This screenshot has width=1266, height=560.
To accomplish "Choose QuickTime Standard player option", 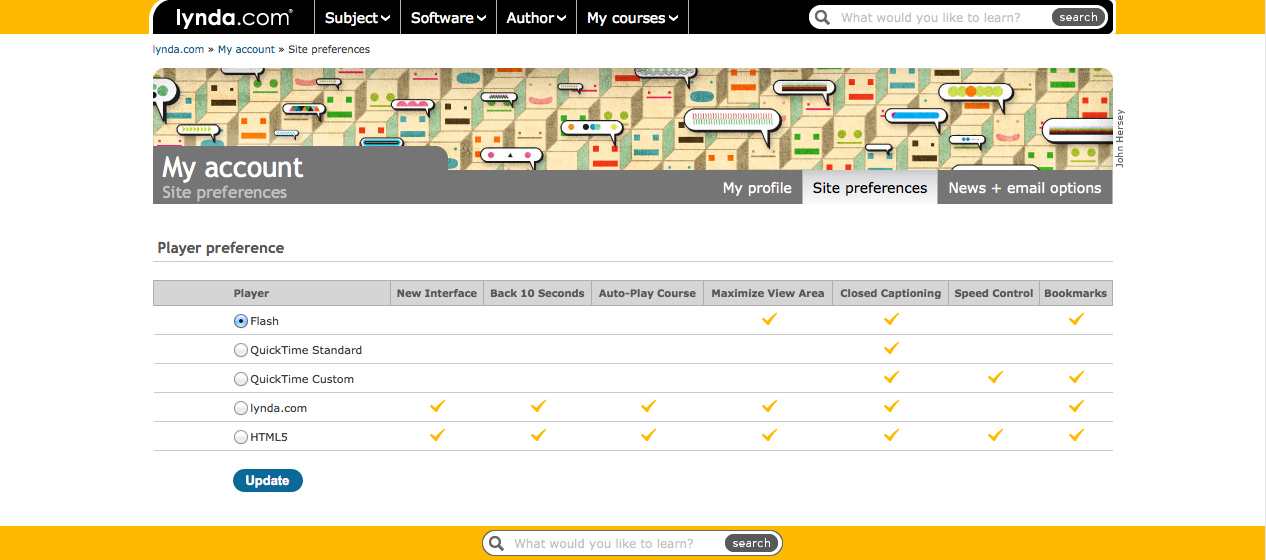I will click(x=240, y=350).
